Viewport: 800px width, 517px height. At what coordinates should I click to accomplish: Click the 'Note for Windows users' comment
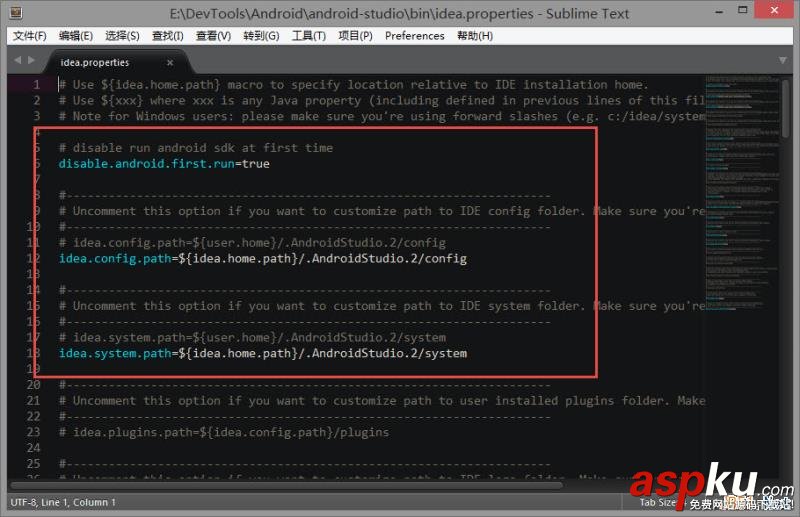[x=382, y=116]
